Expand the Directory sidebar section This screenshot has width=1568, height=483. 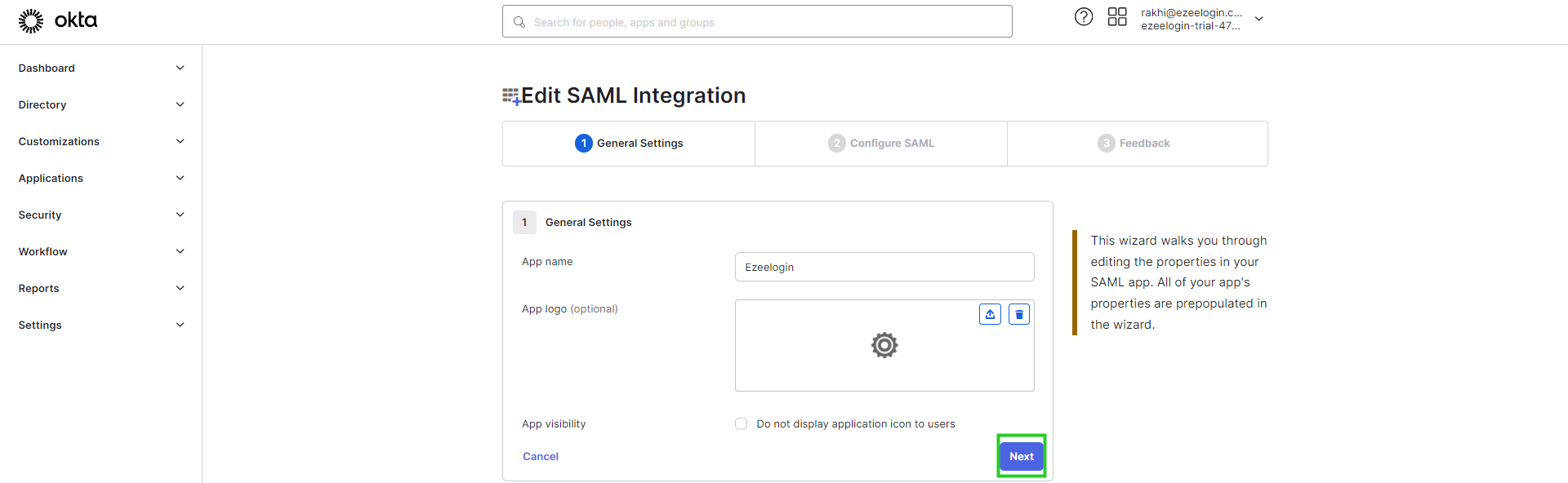101,104
